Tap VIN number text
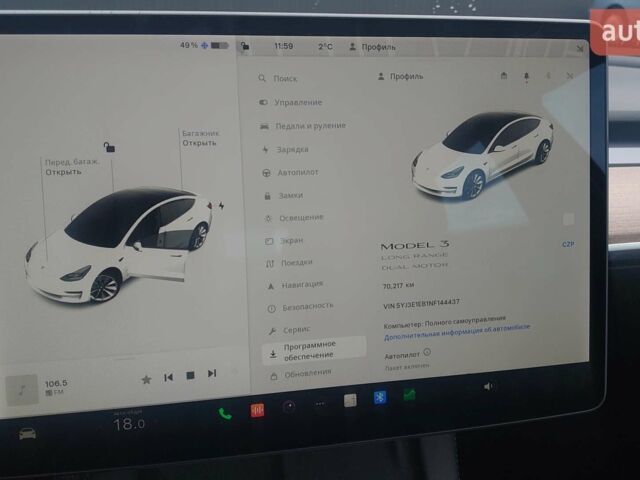This screenshot has height=480, width=640. pos(422,304)
